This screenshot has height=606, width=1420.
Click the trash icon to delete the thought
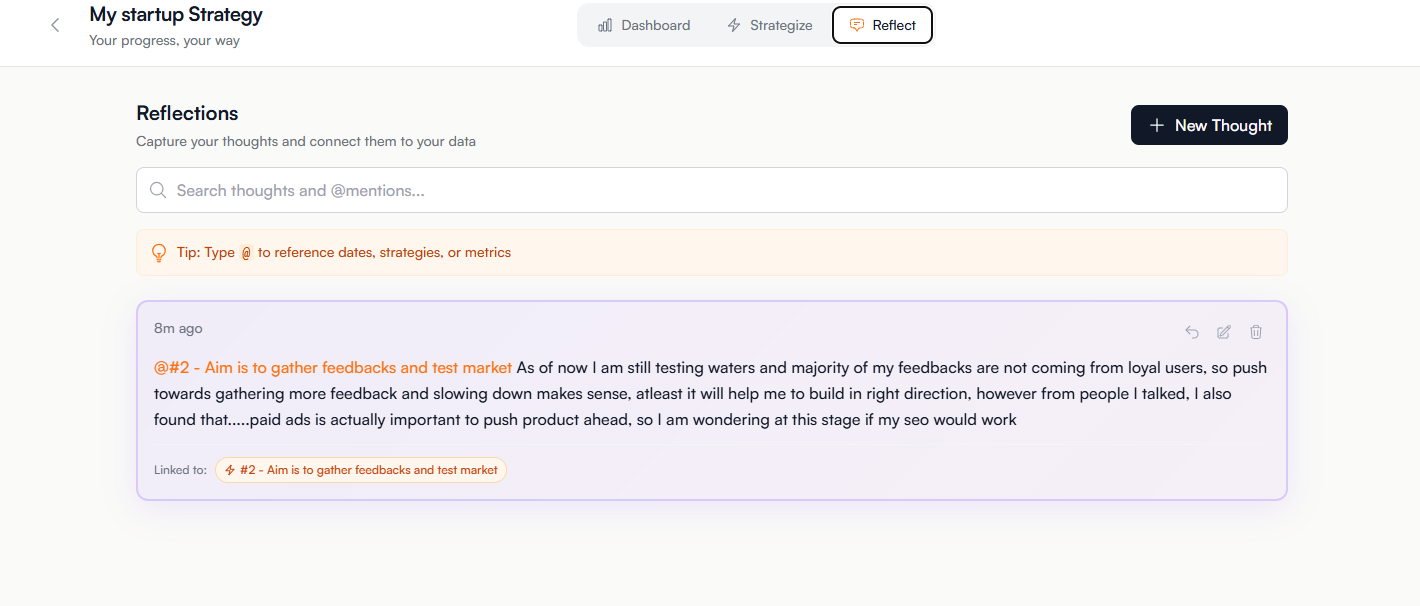click(1255, 331)
